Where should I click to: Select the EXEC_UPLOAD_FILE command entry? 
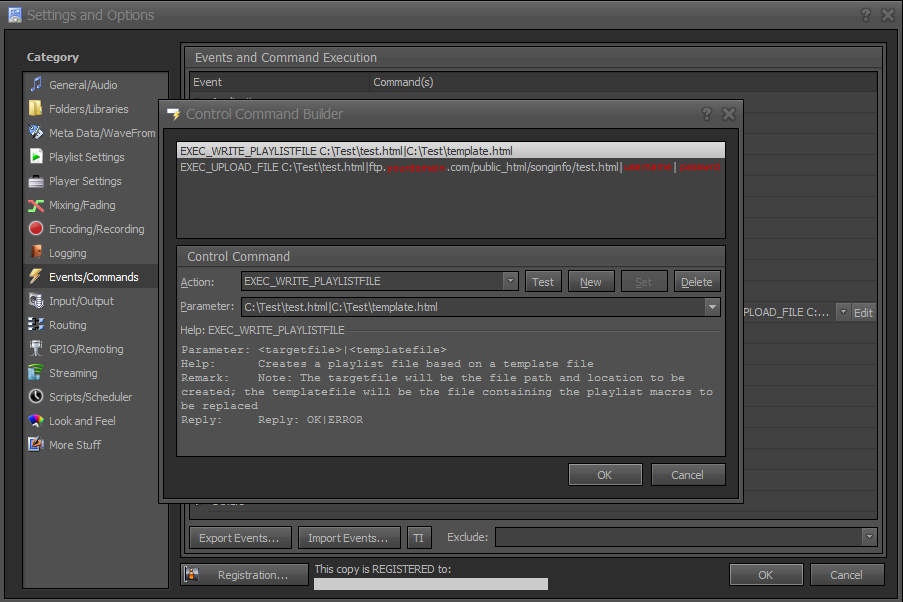coord(400,167)
